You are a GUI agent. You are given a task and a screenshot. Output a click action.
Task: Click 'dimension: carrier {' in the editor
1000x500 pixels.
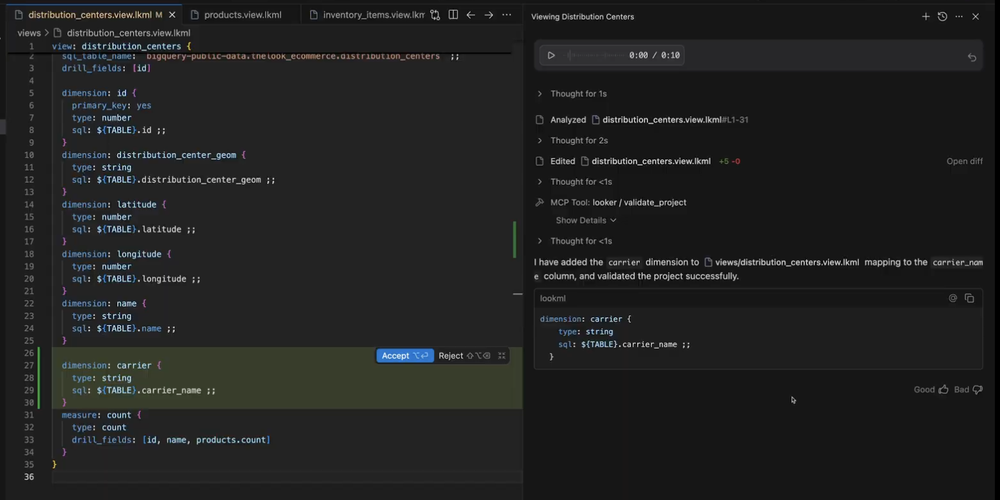[112, 365]
